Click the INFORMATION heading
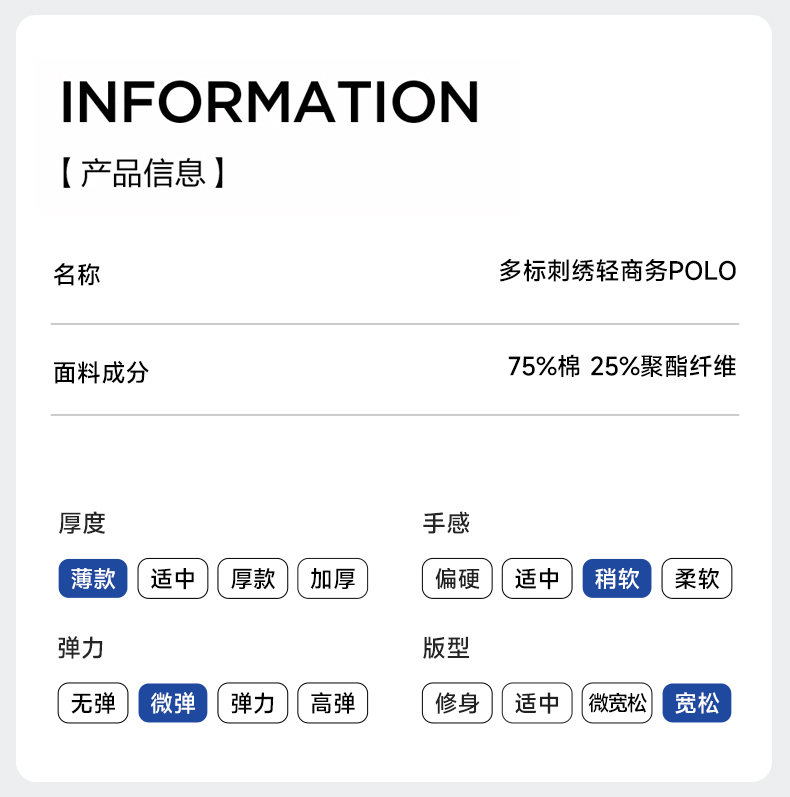The image size is (790, 797). [270, 101]
